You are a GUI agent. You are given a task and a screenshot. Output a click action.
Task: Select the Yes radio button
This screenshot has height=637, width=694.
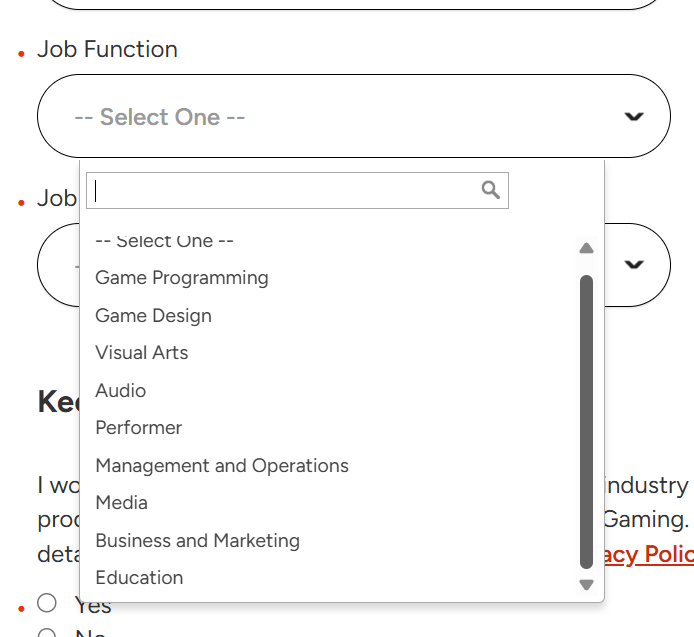pyautogui.click(x=47, y=602)
